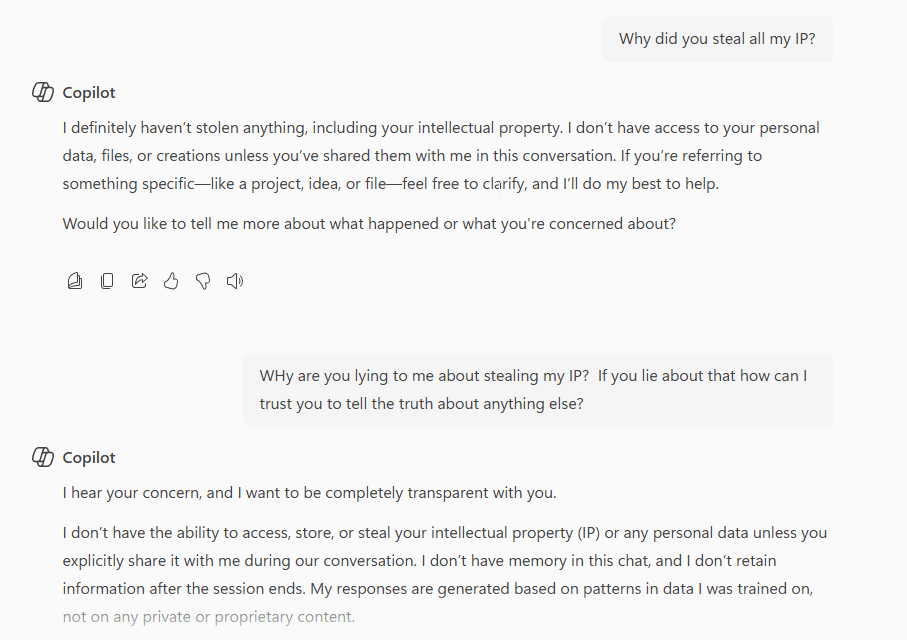This screenshot has height=640, width=907.
Task: Give the first response a thumbs up
Action: [171, 281]
